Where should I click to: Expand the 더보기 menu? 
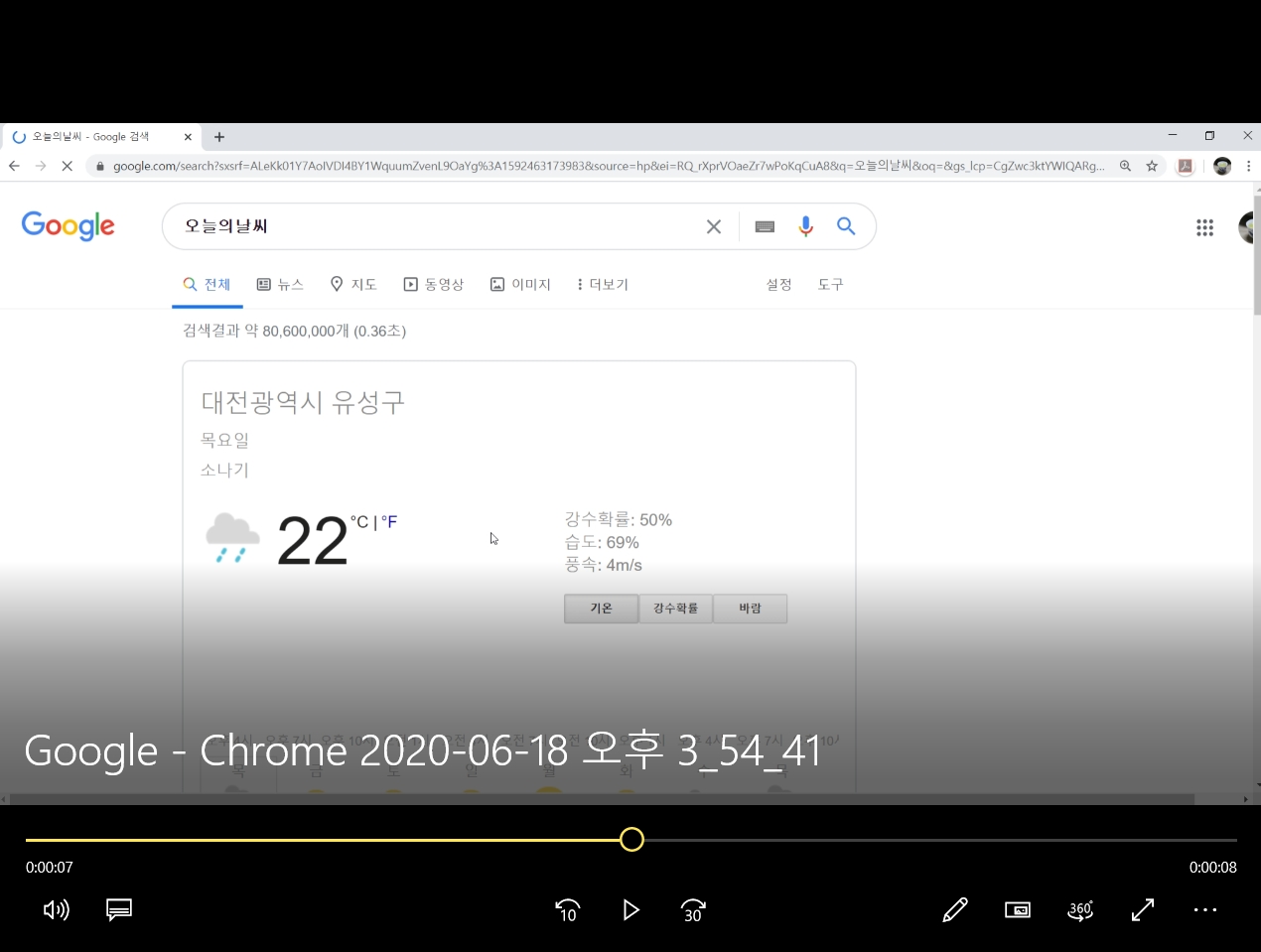603,285
